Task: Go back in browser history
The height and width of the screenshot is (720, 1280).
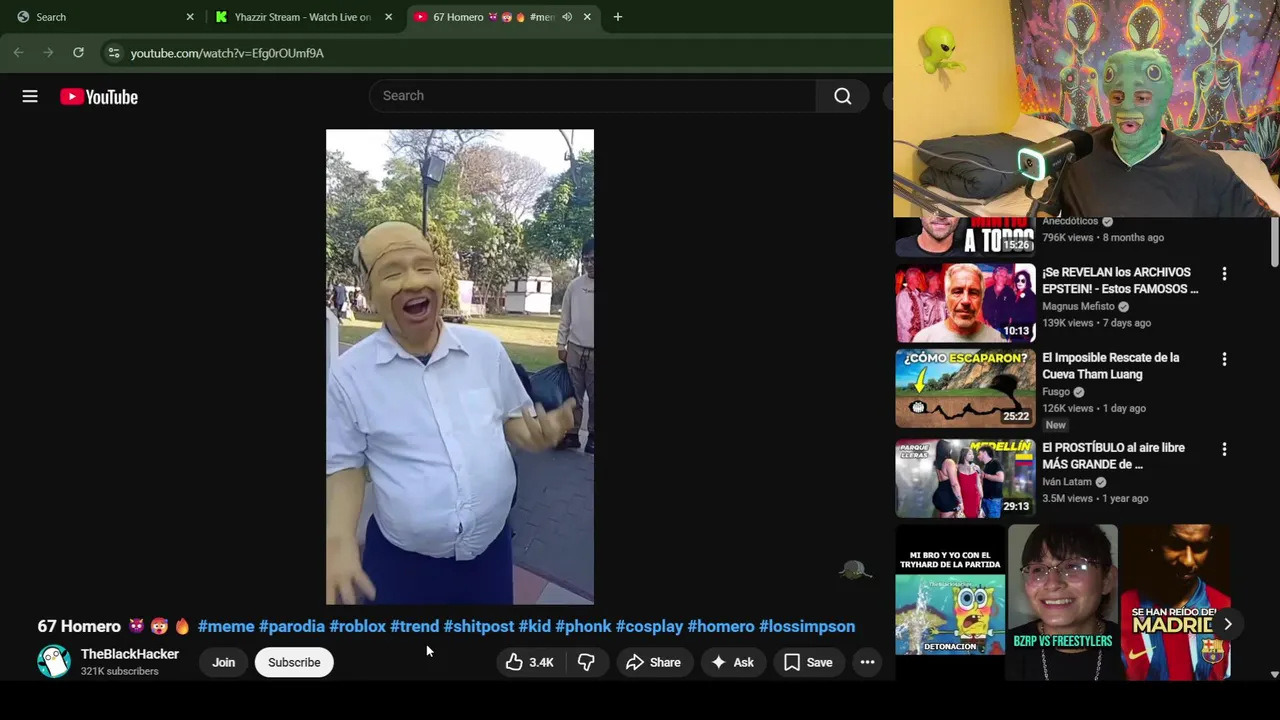Action: click(x=18, y=52)
